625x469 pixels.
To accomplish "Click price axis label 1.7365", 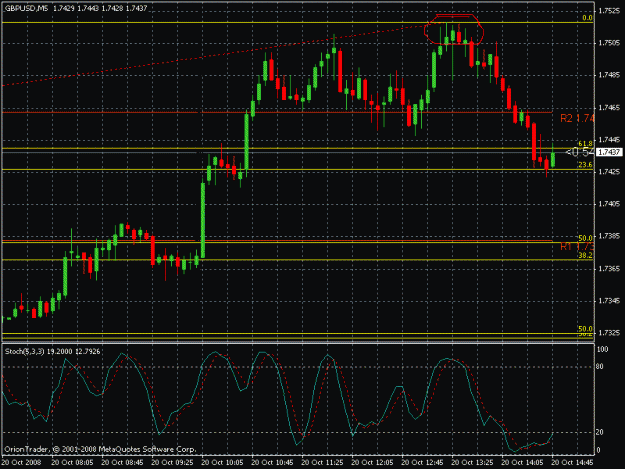I will (609, 269).
